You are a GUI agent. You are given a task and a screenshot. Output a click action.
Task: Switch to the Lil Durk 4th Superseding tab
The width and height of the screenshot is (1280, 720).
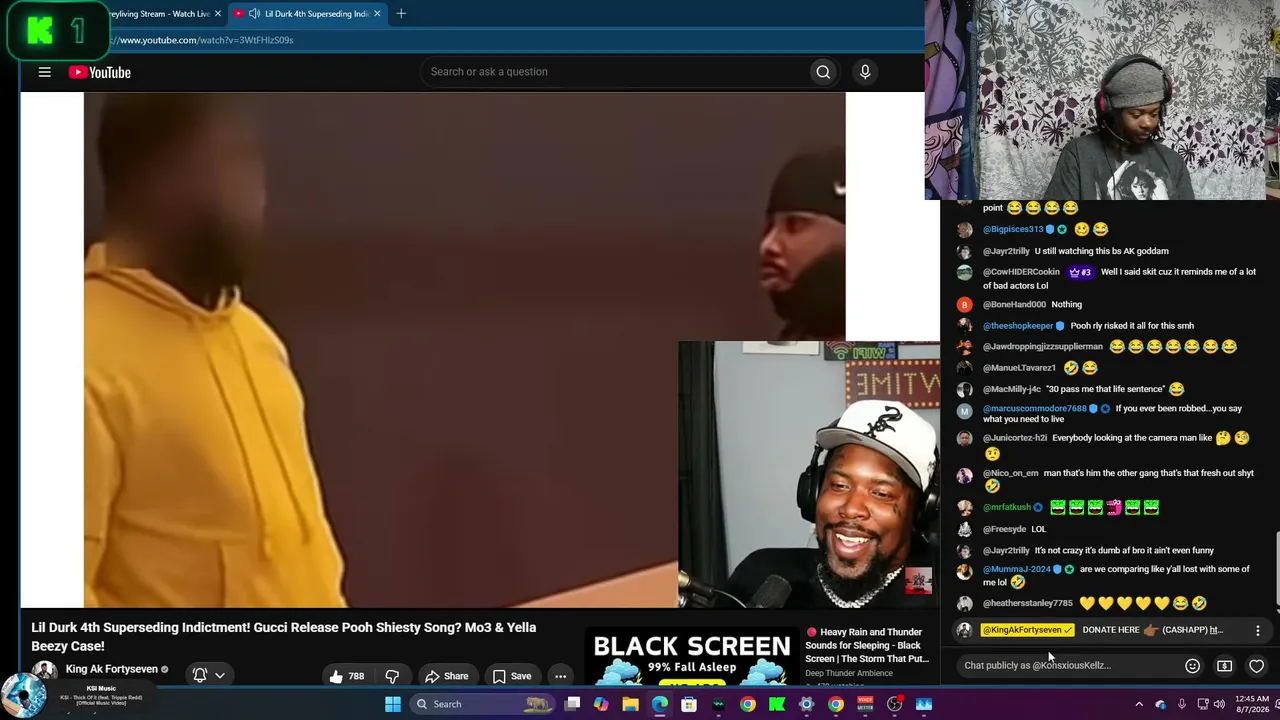[306, 13]
